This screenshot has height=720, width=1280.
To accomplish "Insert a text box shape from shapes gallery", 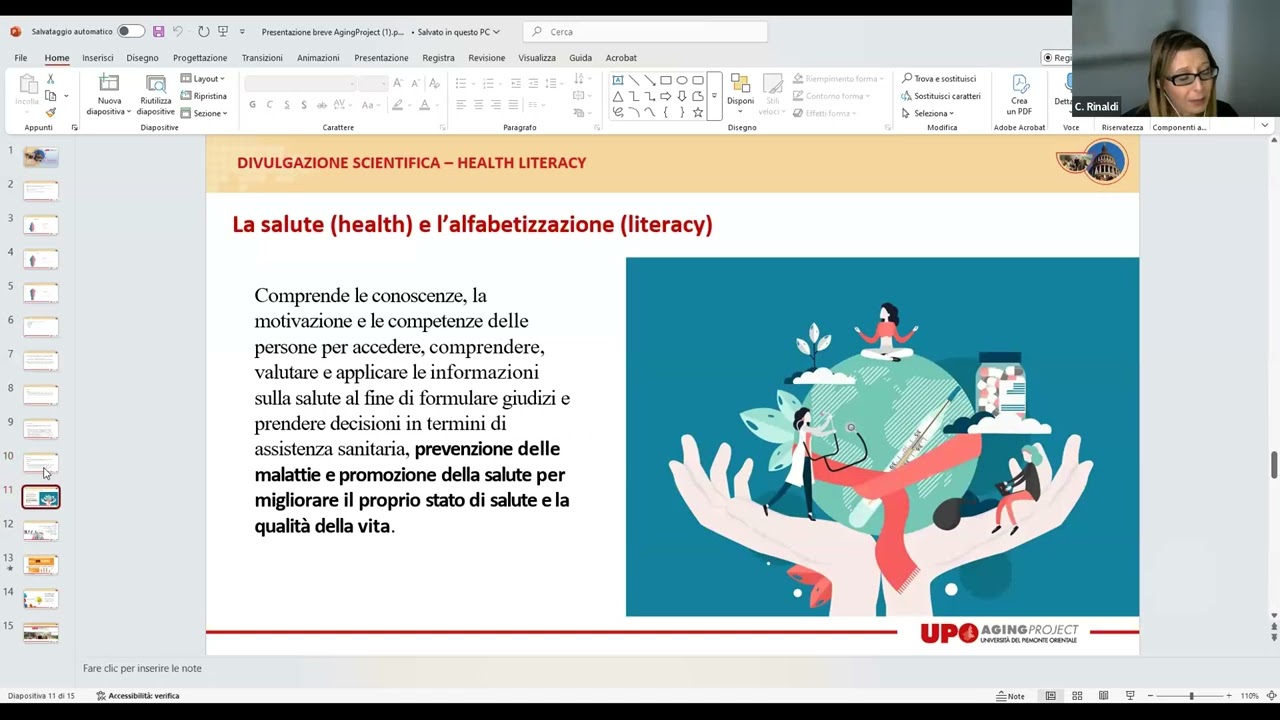I will [x=617, y=80].
